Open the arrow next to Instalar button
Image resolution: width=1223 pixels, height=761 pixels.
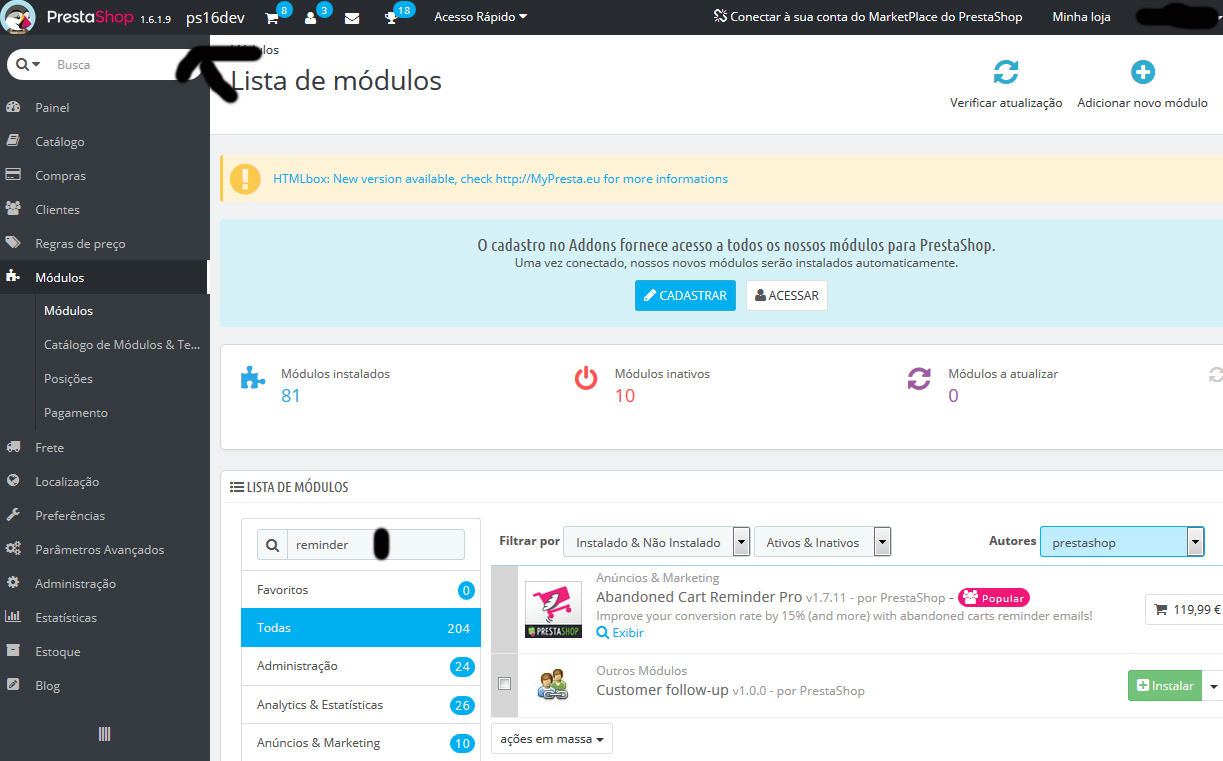point(1213,686)
